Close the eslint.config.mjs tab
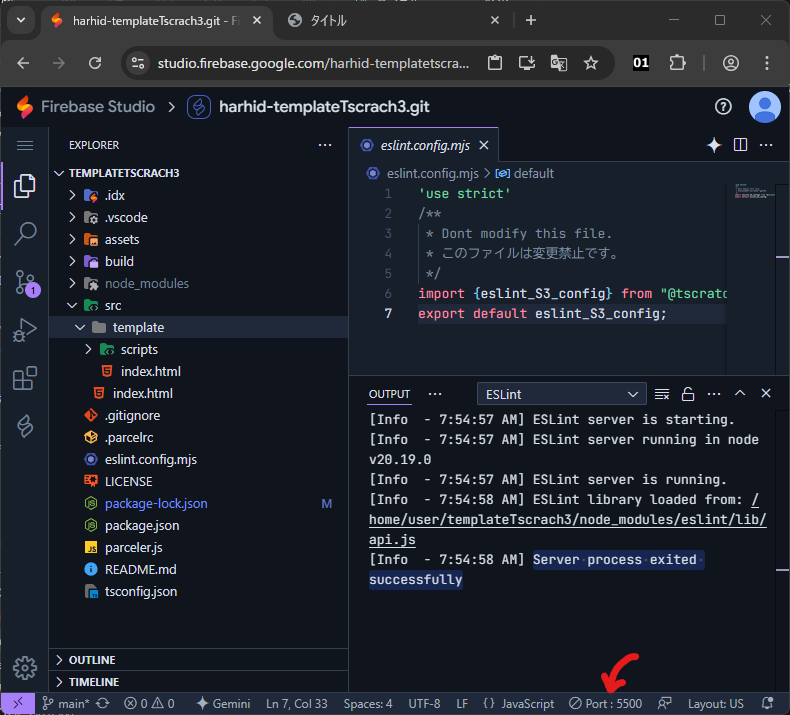 [484, 145]
